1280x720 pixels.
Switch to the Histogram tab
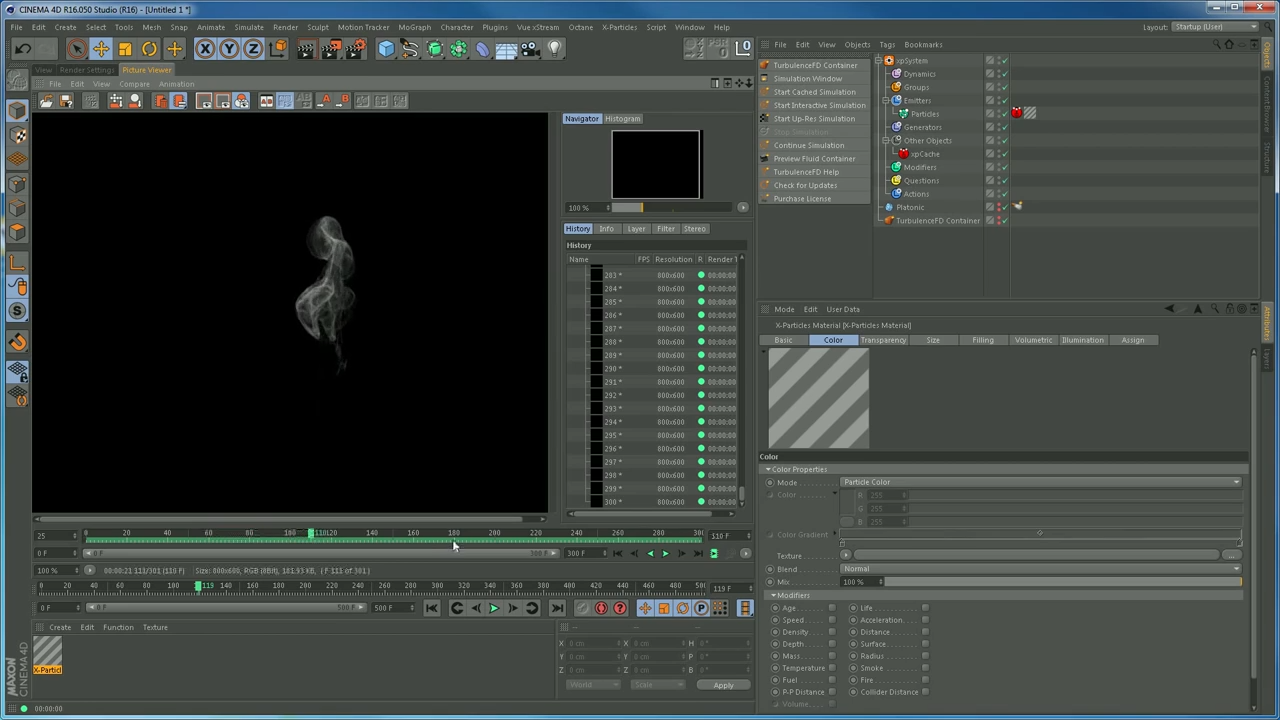622,119
